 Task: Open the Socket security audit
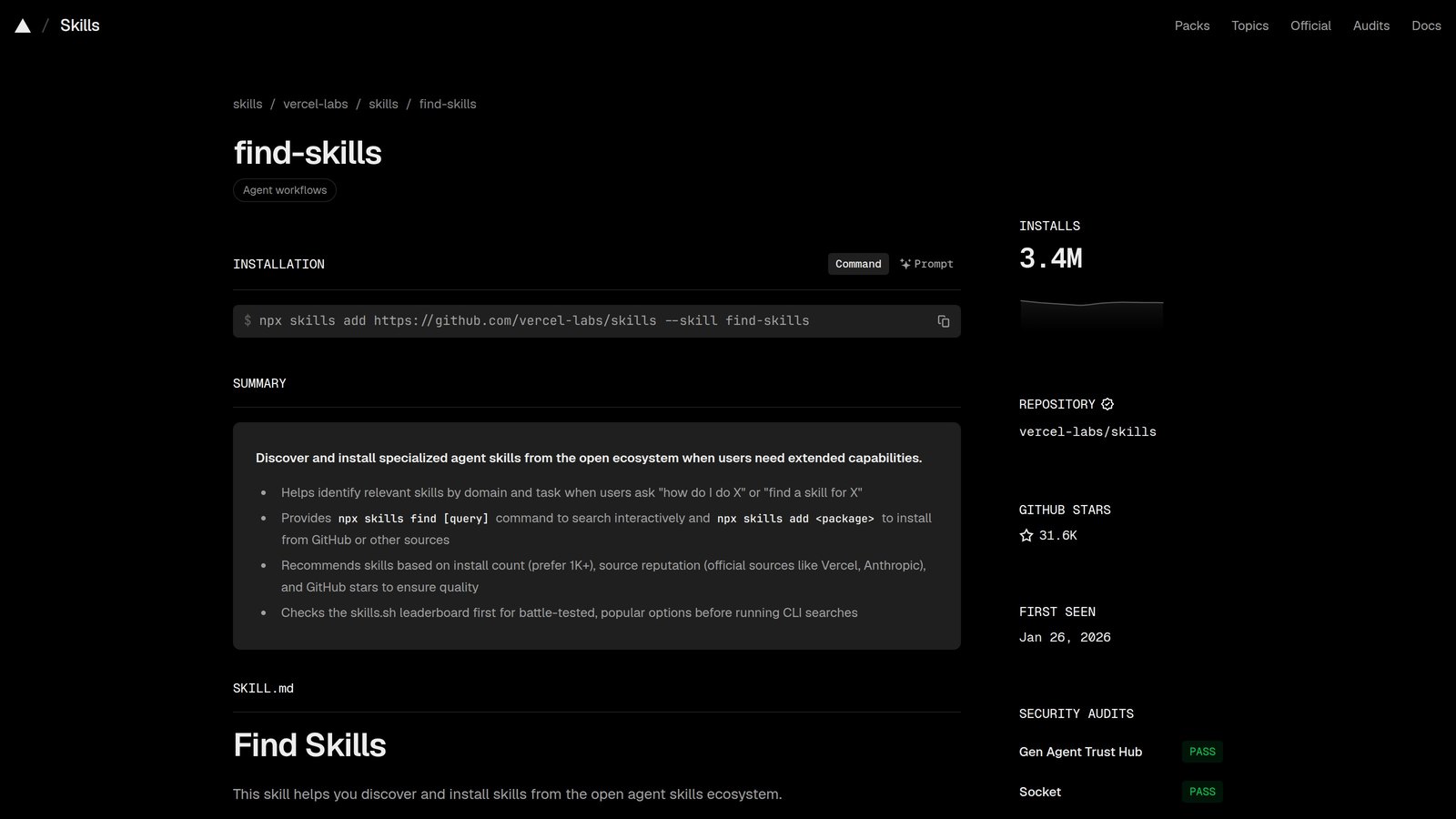pos(1040,792)
